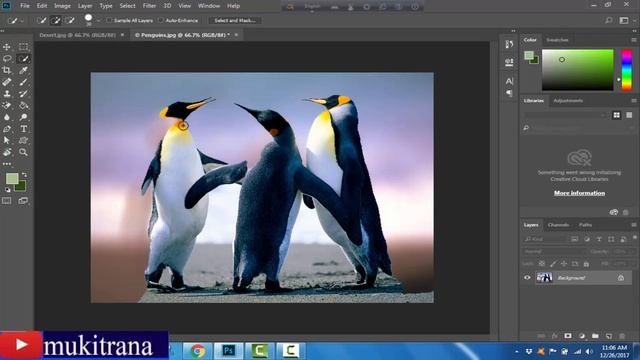640x360 pixels.
Task: Swap foreground and background colors
Action: point(24,175)
